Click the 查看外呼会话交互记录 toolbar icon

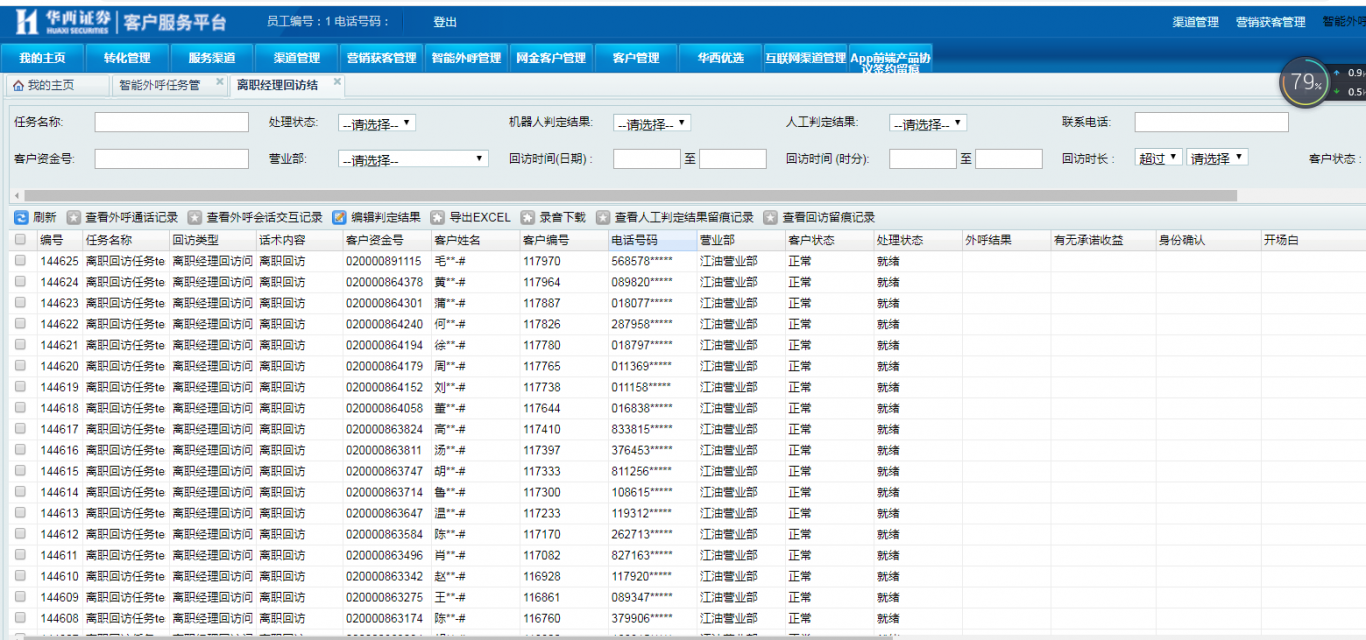195,217
